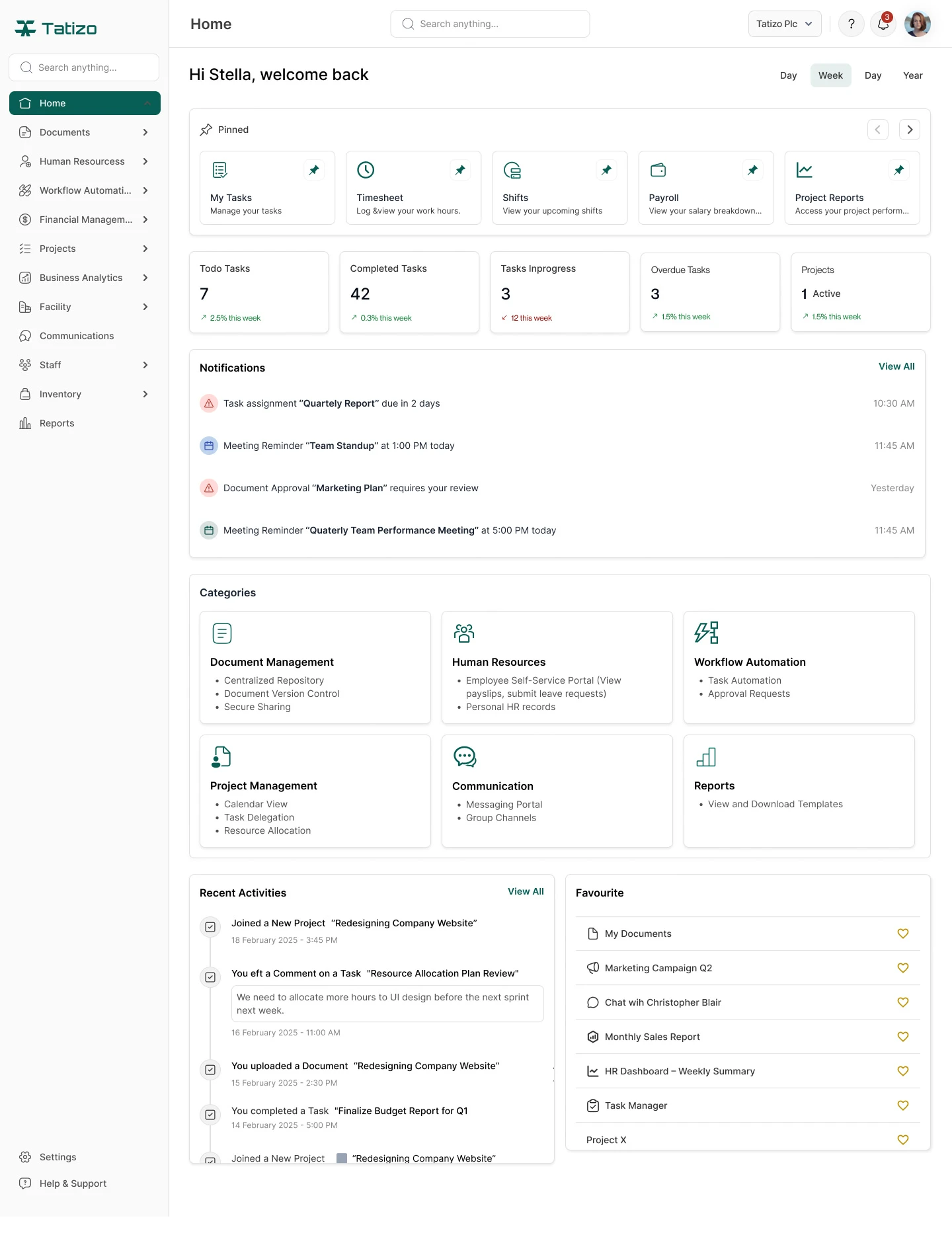Image resolution: width=952 pixels, height=1239 pixels.
Task: Click View All in Notifications
Action: [896, 366]
